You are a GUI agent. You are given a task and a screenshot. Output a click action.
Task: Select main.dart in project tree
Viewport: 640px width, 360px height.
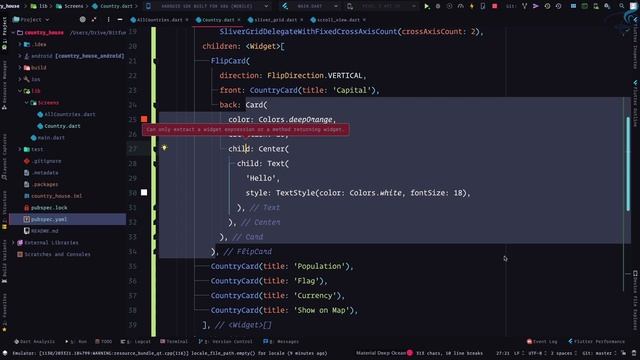pyautogui.click(x=51, y=138)
